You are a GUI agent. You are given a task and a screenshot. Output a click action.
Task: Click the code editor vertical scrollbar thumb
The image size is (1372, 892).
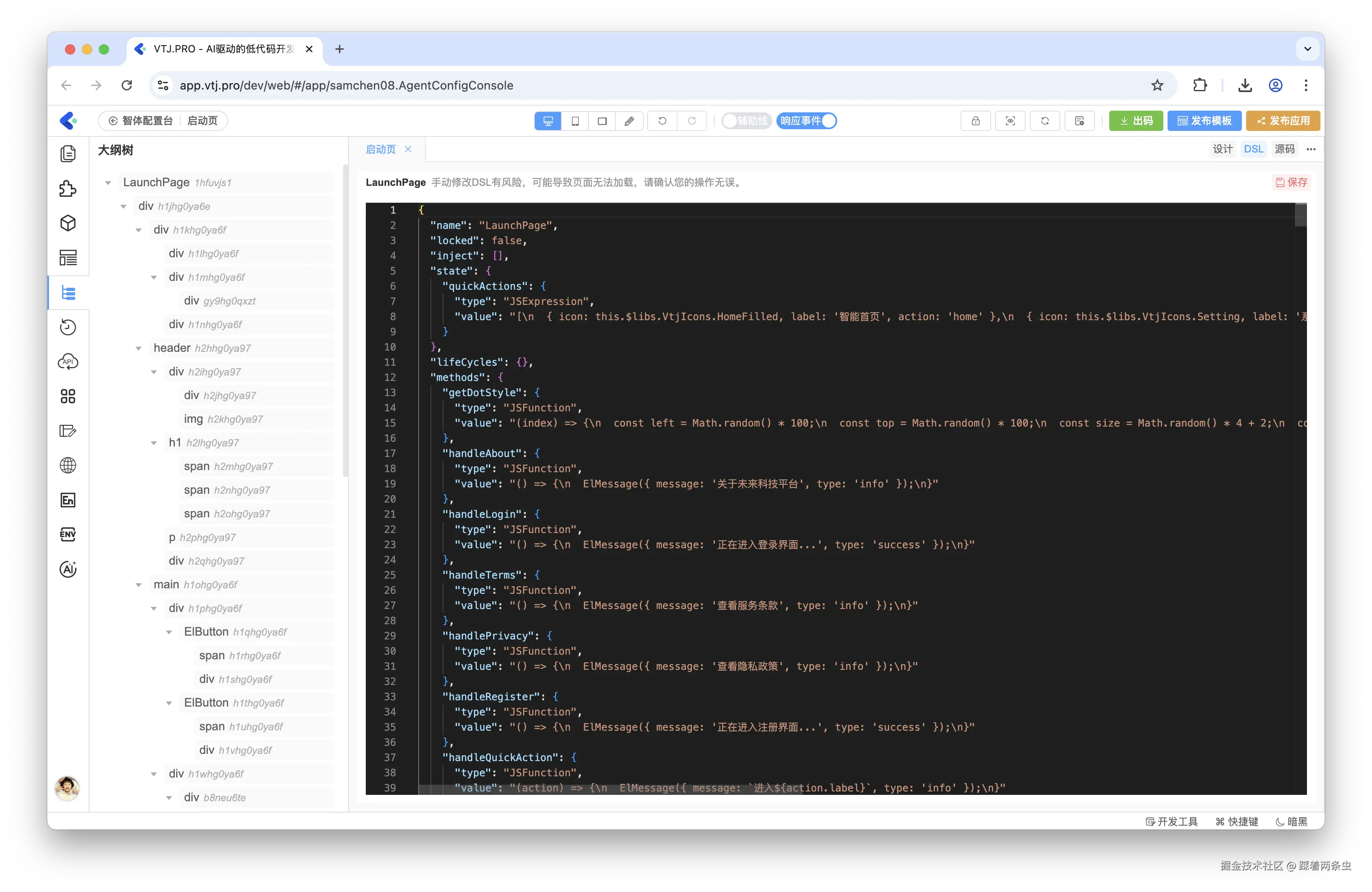click(x=1301, y=215)
